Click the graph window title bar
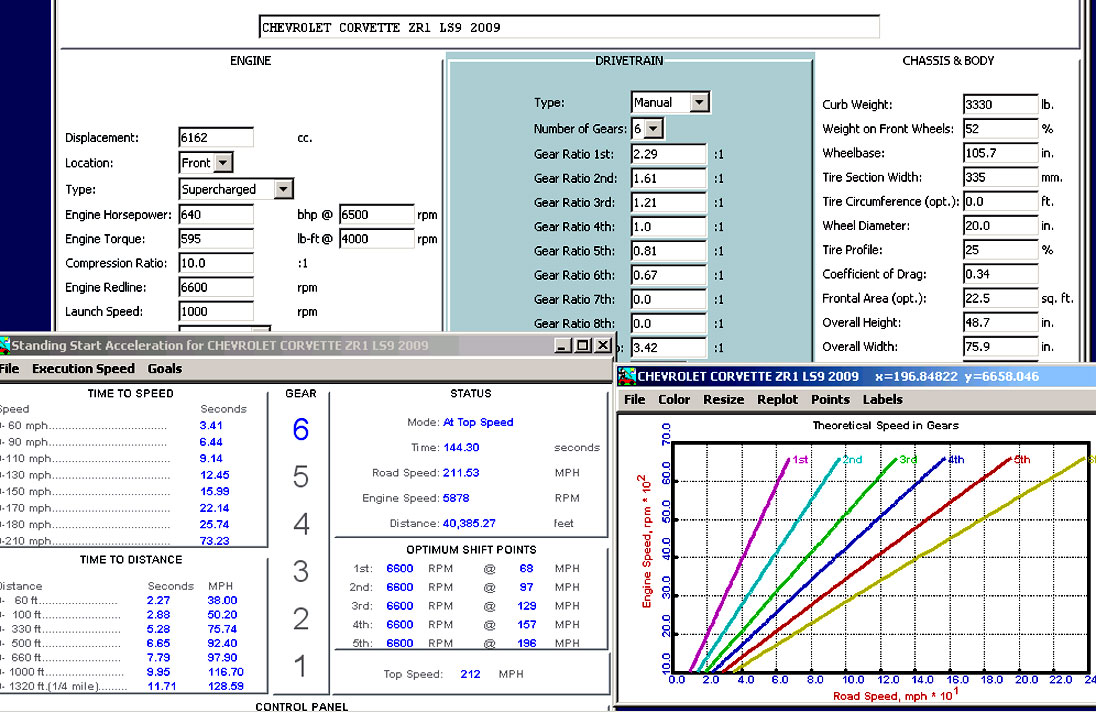The width and height of the screenshot is (1096, 713). [856, 377]
